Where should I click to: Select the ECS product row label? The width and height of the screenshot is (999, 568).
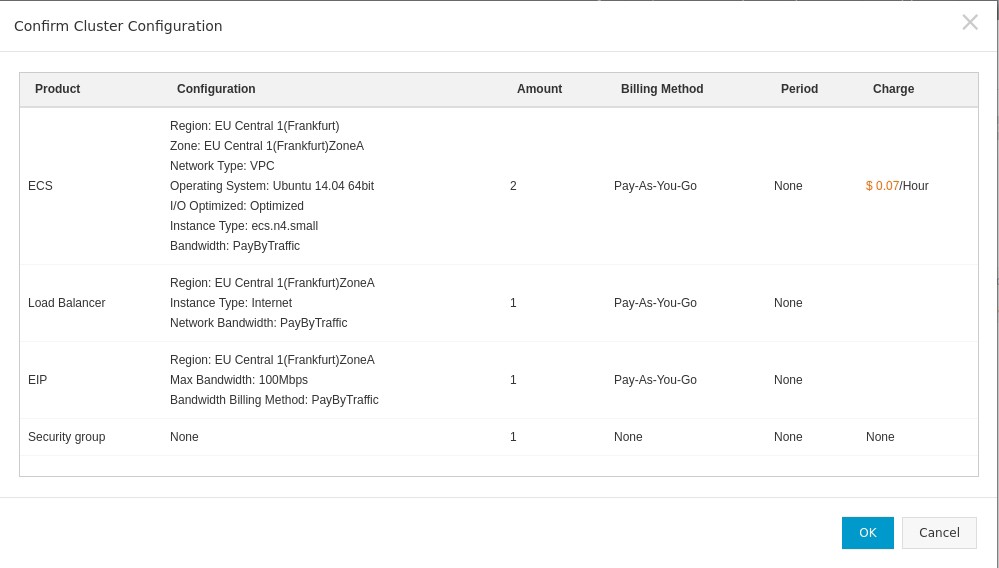coord(40,186)
